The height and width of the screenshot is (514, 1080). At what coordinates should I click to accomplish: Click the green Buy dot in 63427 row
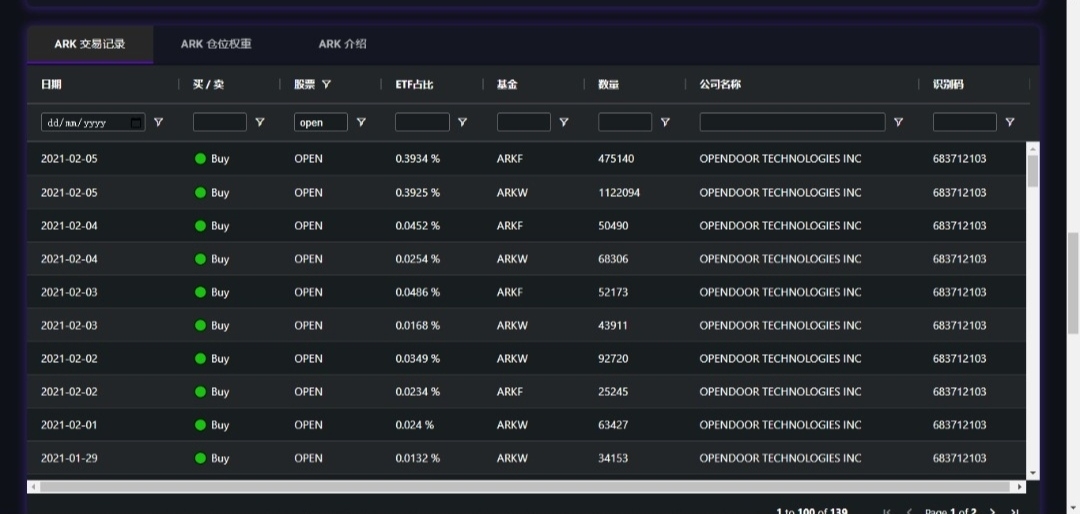[x=200, y=425]
